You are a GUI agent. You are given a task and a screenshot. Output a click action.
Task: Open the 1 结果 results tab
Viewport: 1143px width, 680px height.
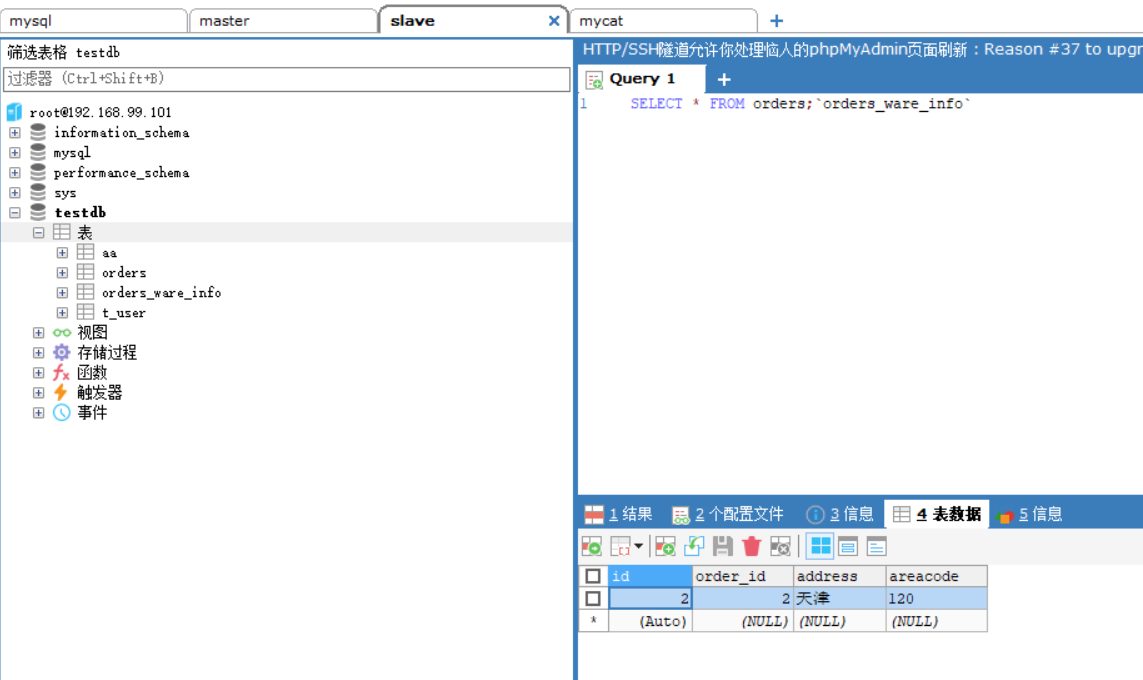(618, 514)
